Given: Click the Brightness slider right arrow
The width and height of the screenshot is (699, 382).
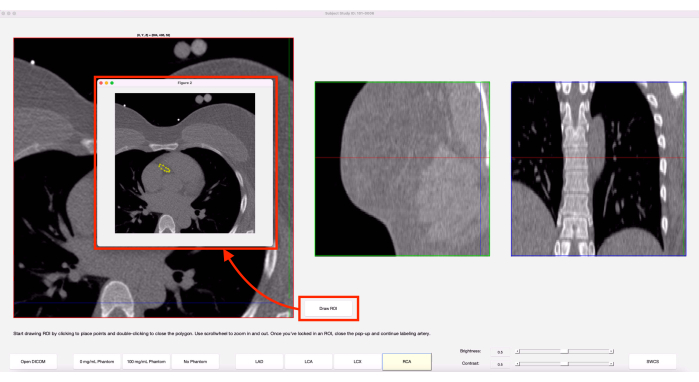Looking at the screenshot, I should pos(611,351).
